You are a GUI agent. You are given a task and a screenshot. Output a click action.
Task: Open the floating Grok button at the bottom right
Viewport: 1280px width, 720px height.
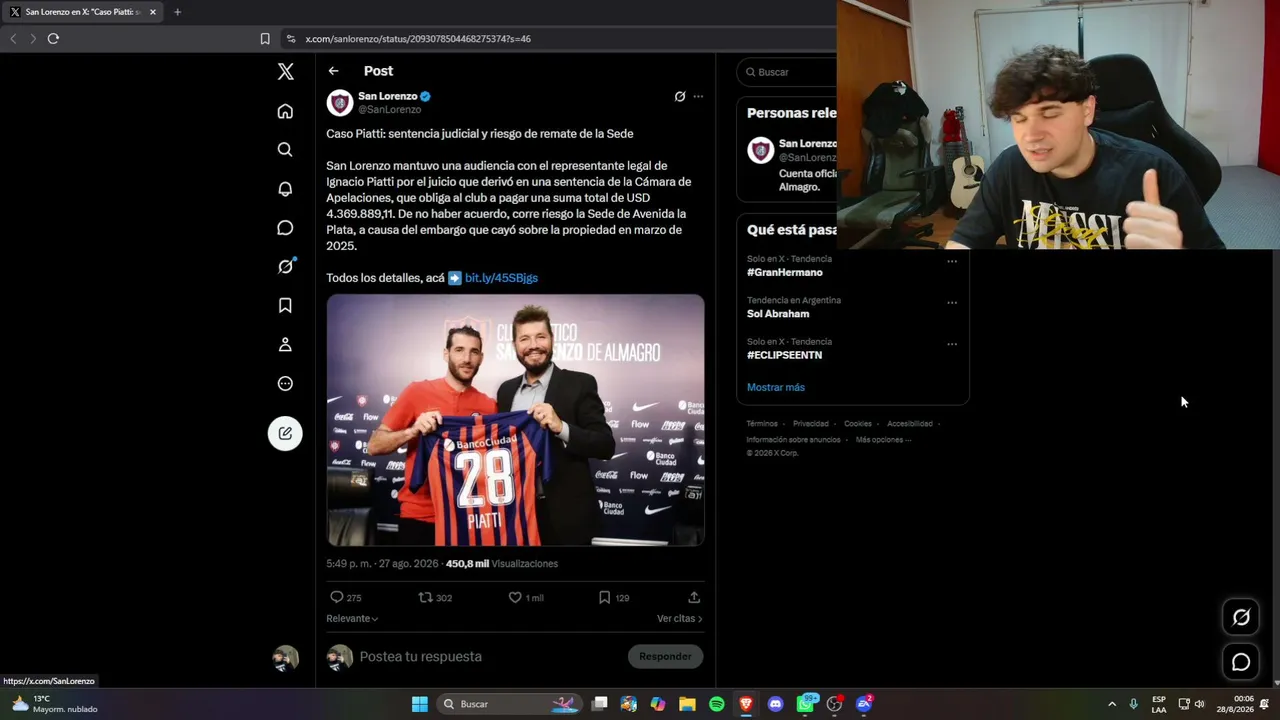click(x=1241, y=617)
